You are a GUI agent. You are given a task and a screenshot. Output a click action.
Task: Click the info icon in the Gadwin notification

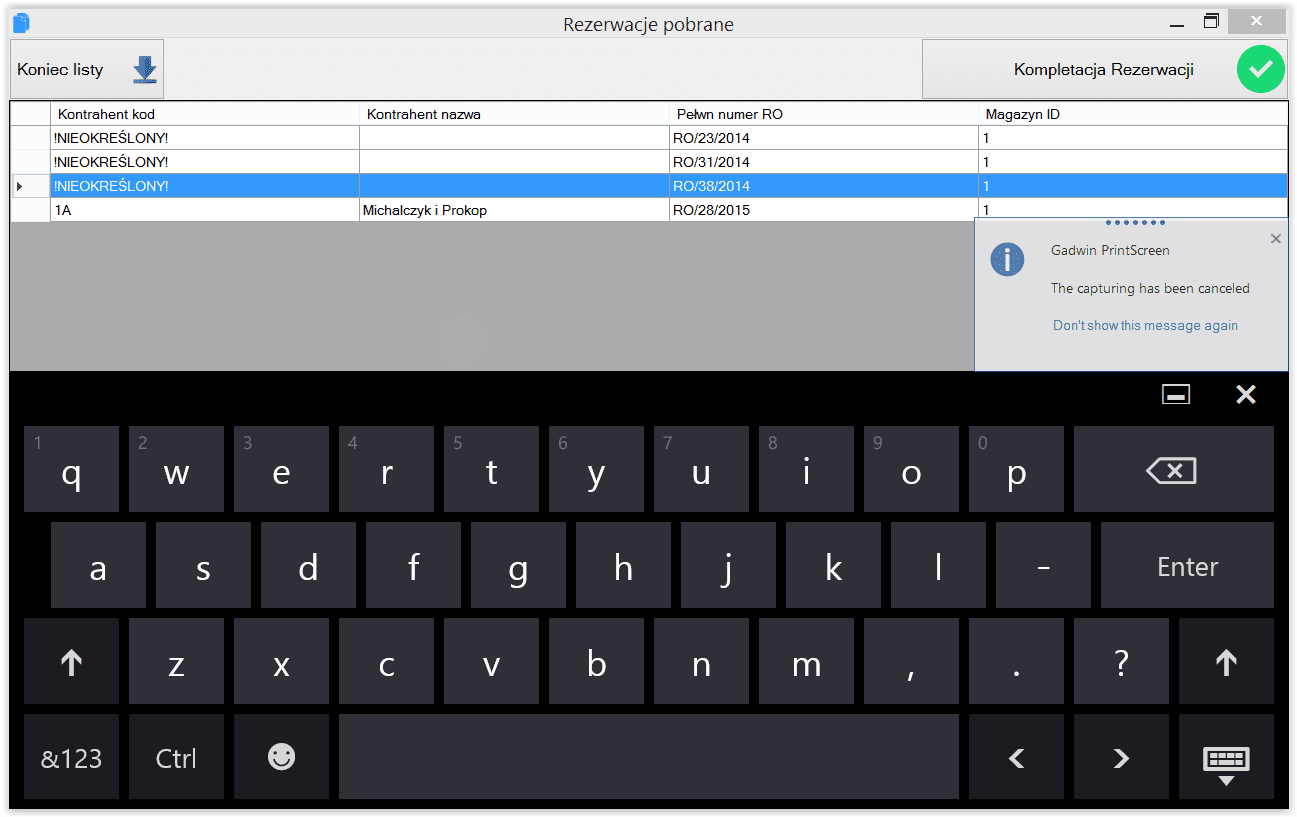(1007, 259)
